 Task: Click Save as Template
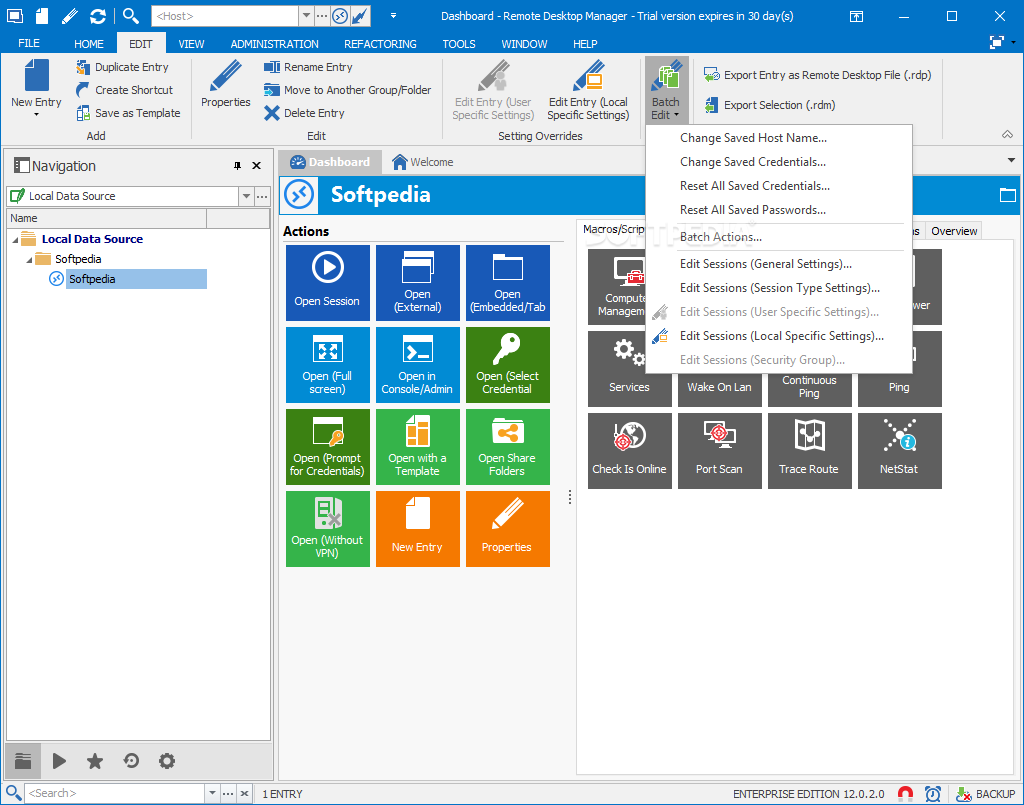tap(128, 113)
